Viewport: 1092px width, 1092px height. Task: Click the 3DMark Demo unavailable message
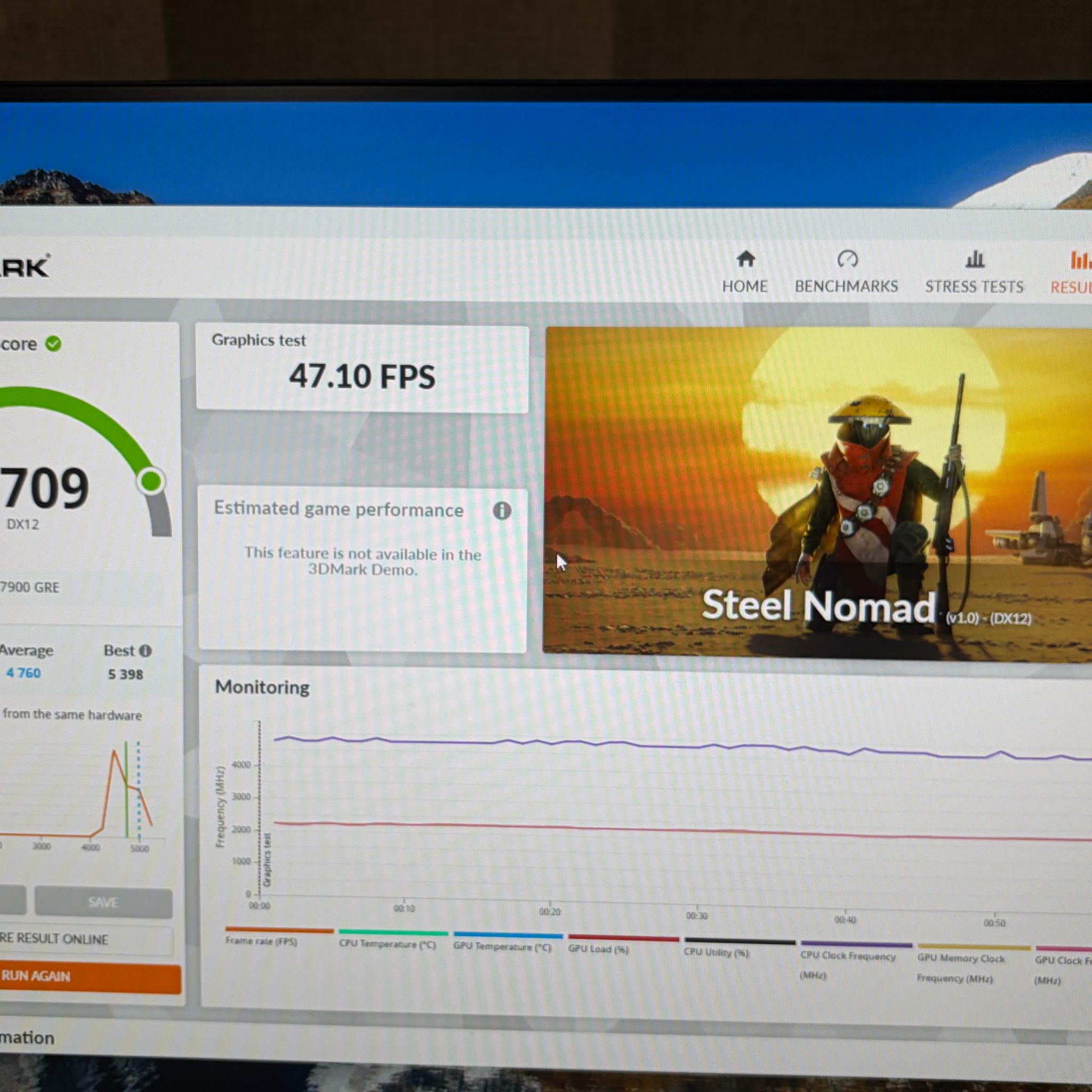(x=362, y=561)
